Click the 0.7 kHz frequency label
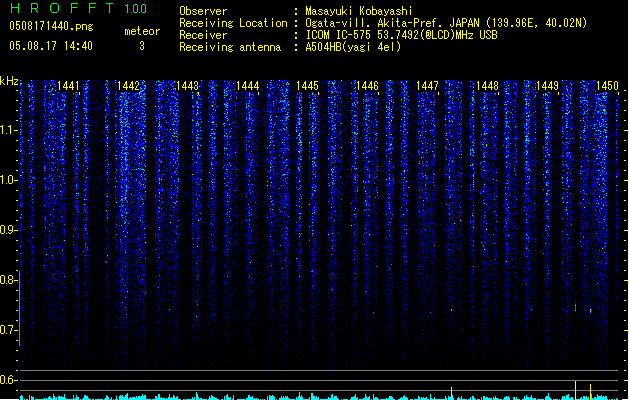Image resolution: width=629 pixels, height=400 pixels. (9, 330)
